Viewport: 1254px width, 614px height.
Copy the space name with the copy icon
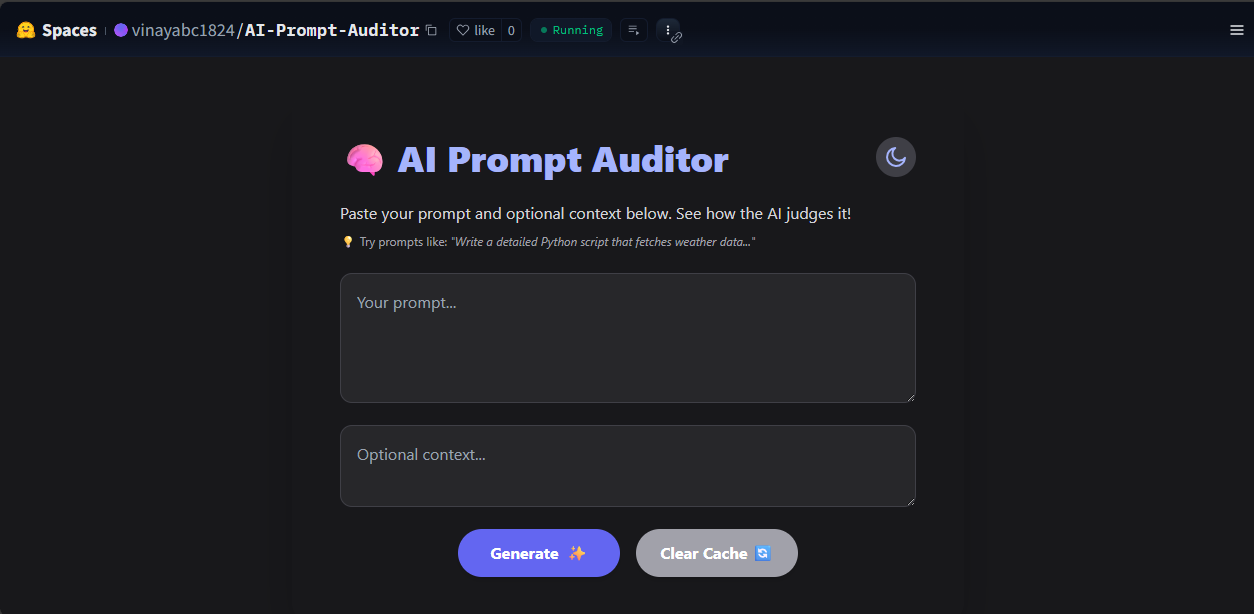tap(431, 30)
